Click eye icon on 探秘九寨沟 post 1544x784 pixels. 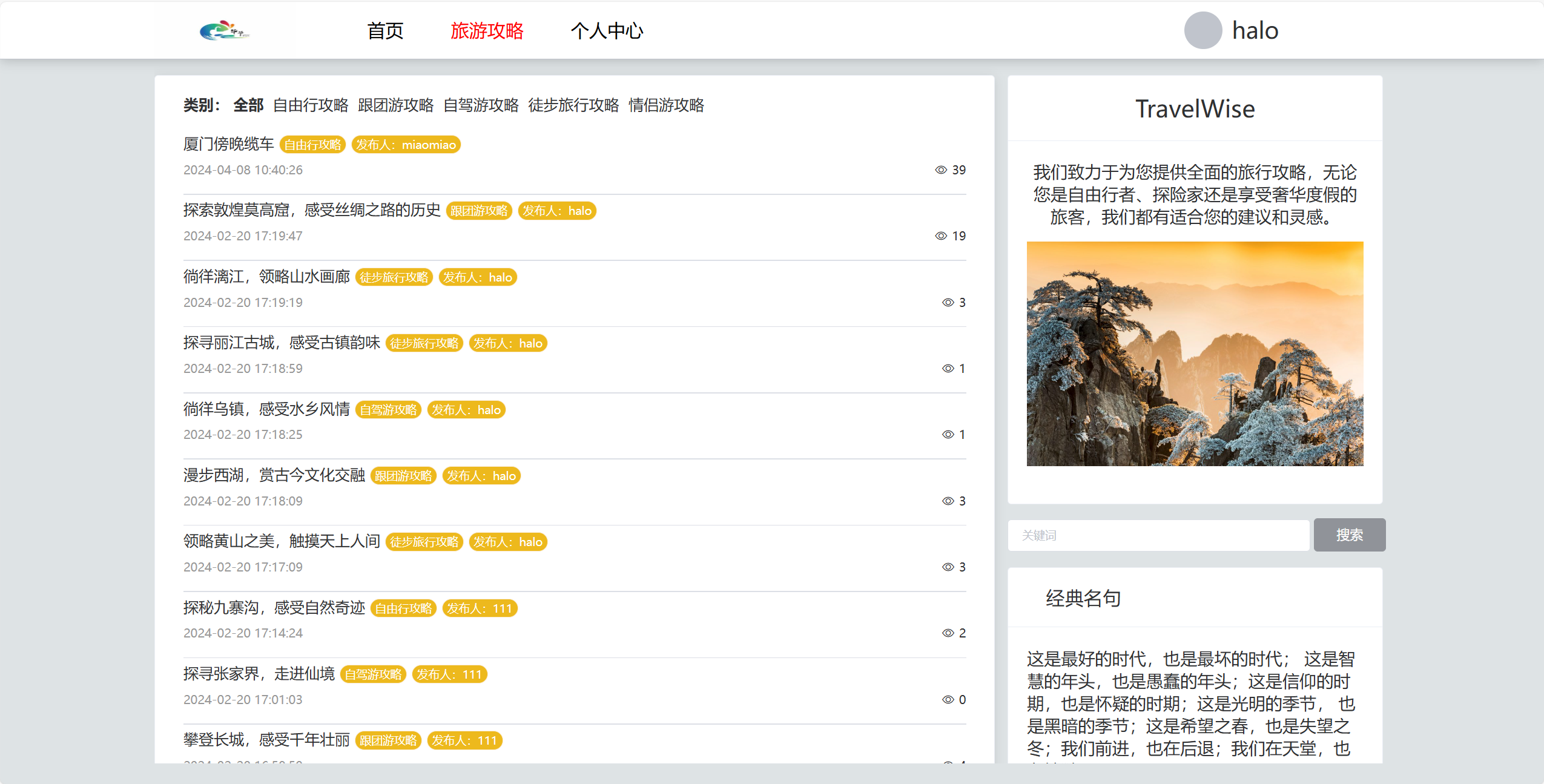coord(948,633)
